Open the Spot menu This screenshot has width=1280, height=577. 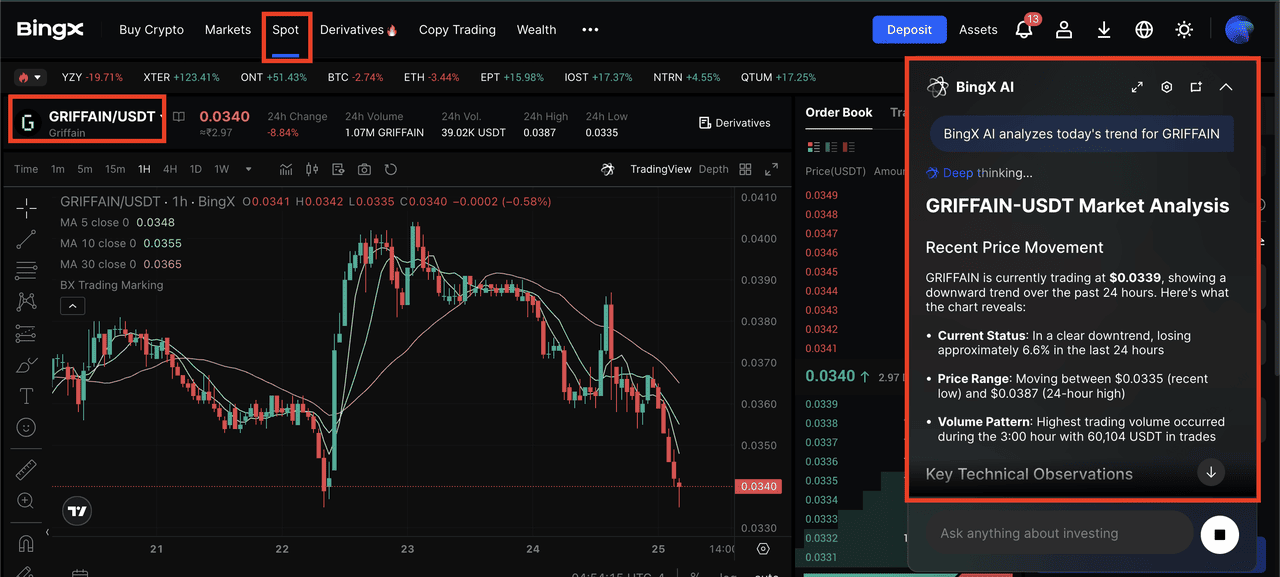(x=285, y=29)
